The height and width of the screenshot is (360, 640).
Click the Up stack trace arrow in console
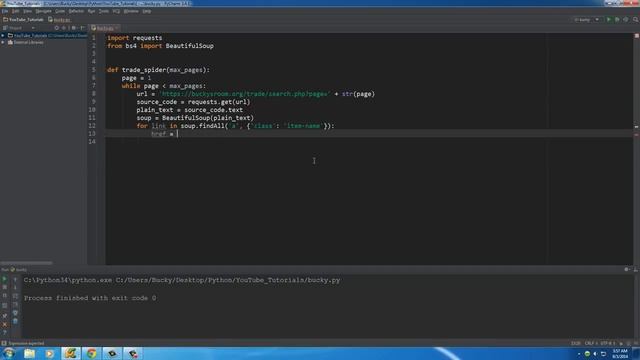point(15,280)
